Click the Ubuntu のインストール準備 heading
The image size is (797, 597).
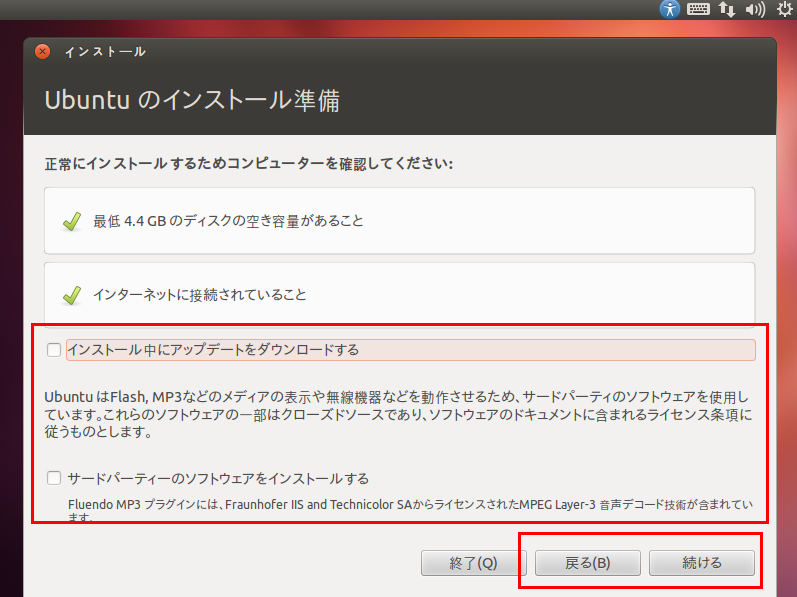192,100
